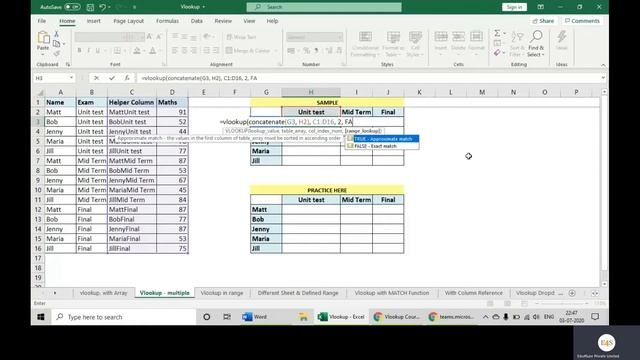This screenshot has width=640, height=360.
Task: Open the 'Vlookup in range' sheet tab
Action: click(222, 293)
